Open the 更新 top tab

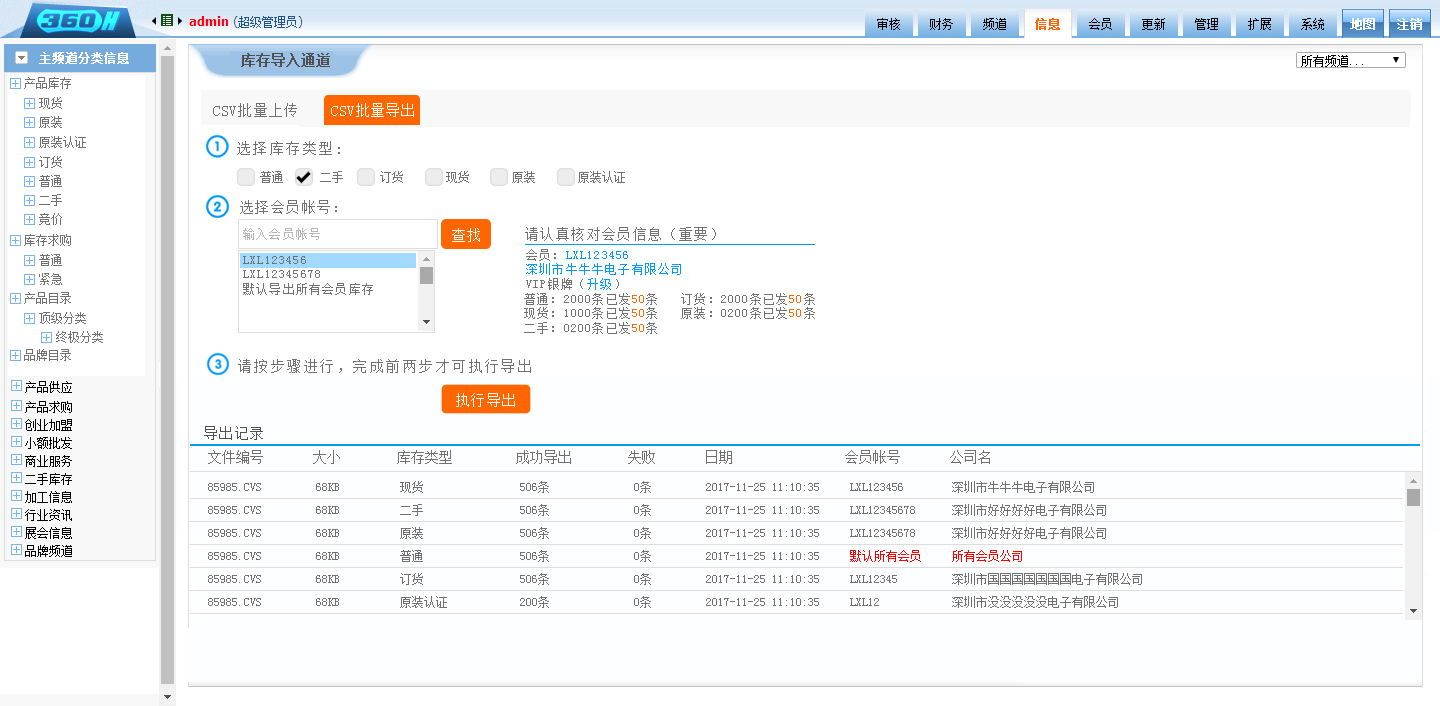[1153, 24]
